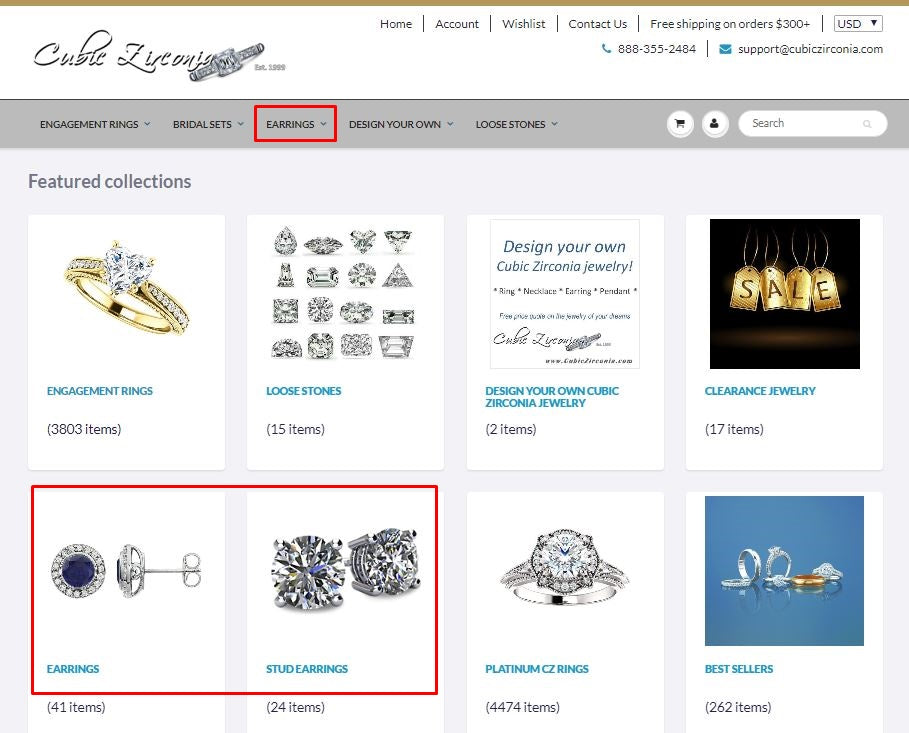Open the Loose Stones menu
This screenshot has height=733, width=909.
(517, 124)
